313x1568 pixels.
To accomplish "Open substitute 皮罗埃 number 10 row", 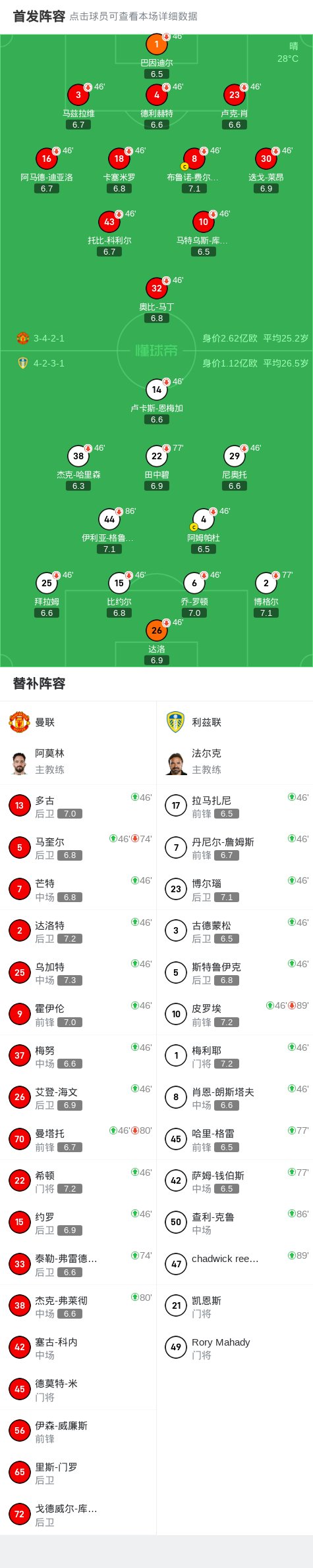I will pos(235,1014).
